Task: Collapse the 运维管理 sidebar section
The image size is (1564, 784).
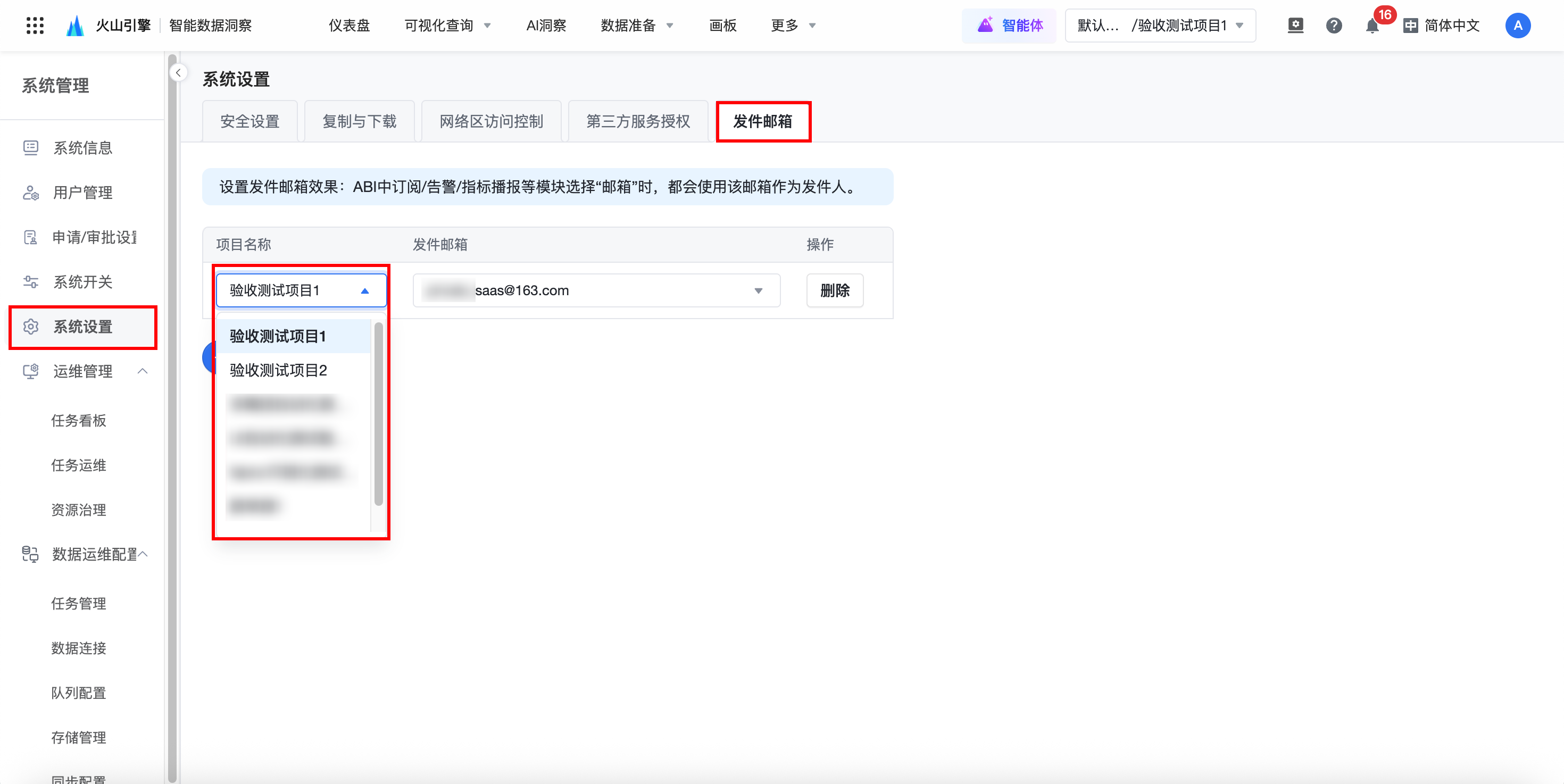Action: coord(143,371)
